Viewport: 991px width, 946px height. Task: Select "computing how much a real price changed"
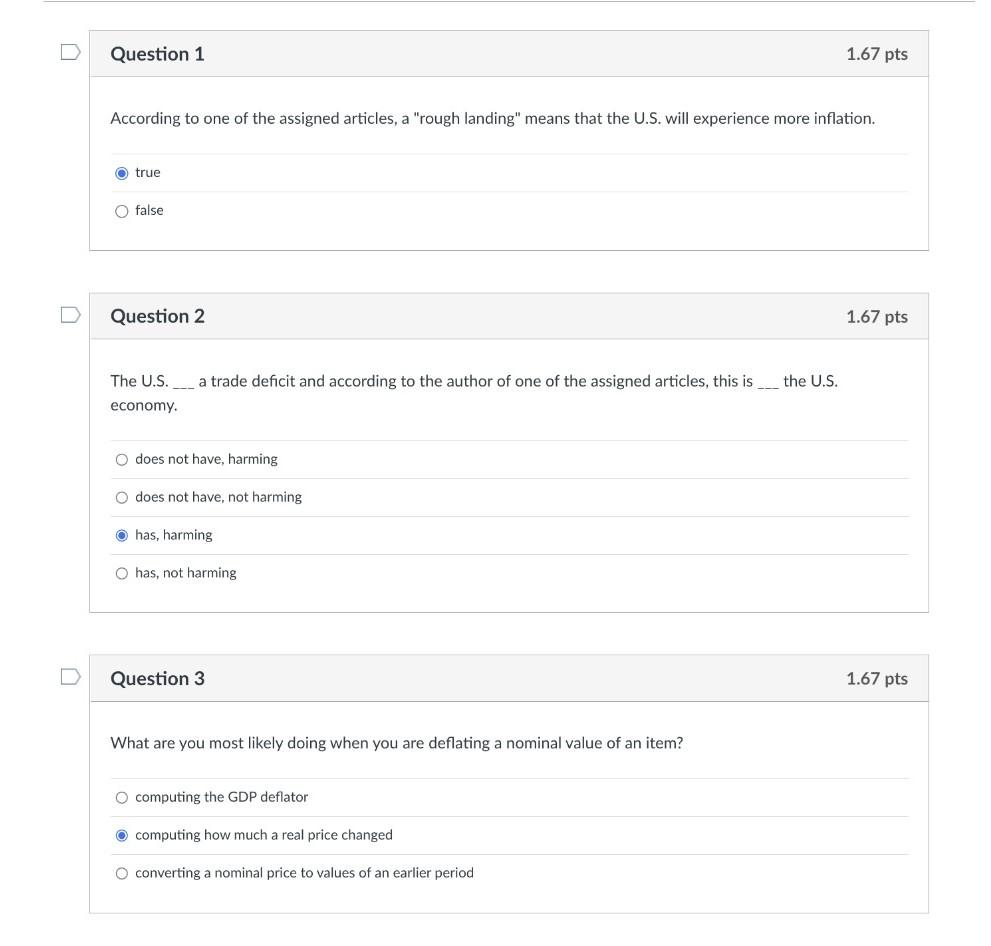[x=122, y=836]
